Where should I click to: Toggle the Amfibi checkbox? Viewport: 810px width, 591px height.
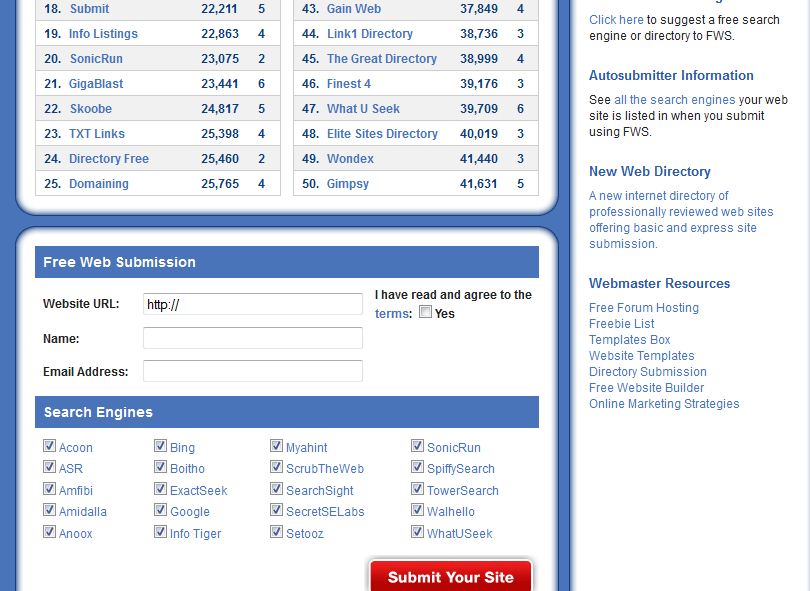coord(49,488)
